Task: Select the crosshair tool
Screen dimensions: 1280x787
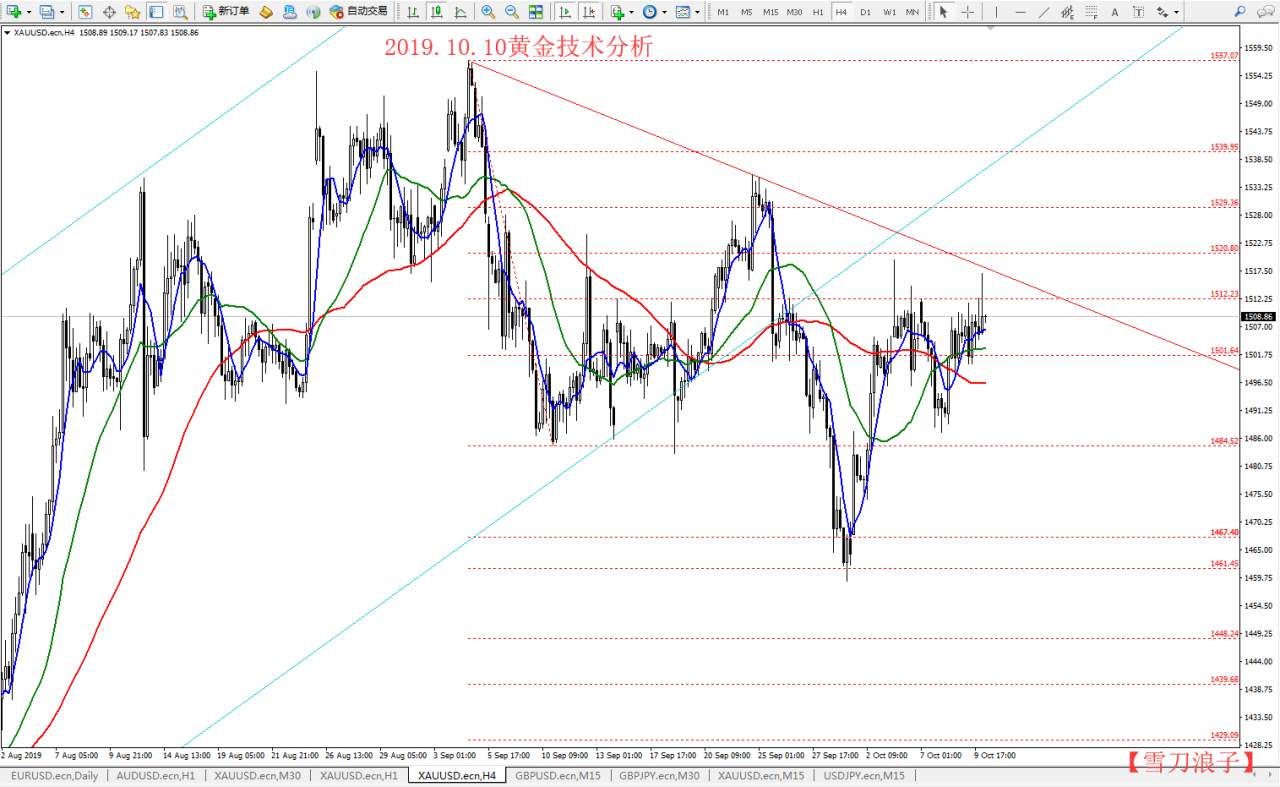Action: [x=967, y=12]
